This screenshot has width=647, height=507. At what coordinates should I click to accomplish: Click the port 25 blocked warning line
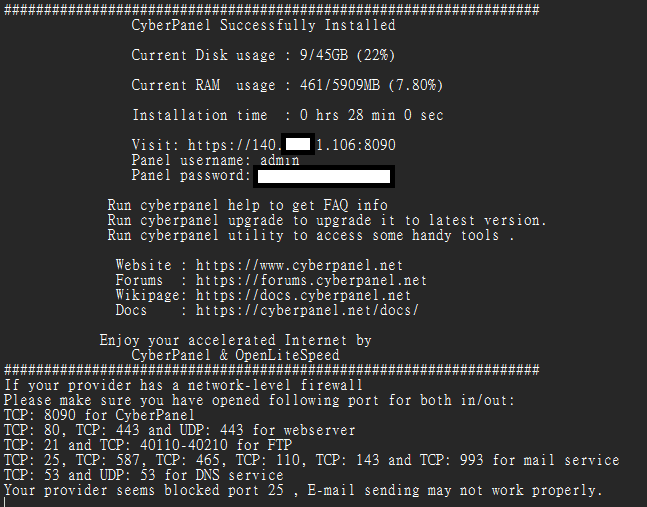point(303,490)
